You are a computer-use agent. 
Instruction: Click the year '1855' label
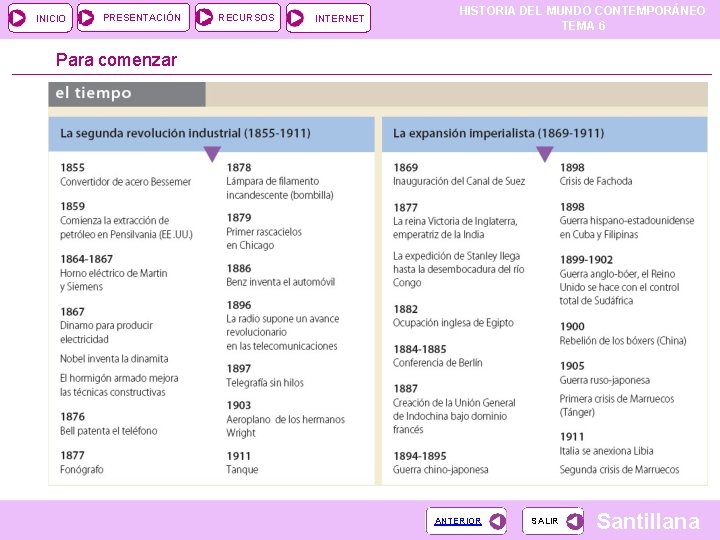coord(73,168)
